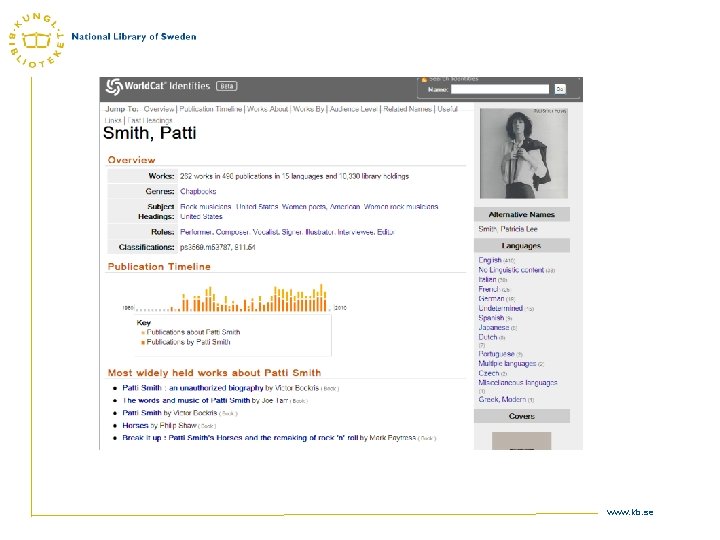
Task: Open the Vocalist role link
Action: pos(266,232)
